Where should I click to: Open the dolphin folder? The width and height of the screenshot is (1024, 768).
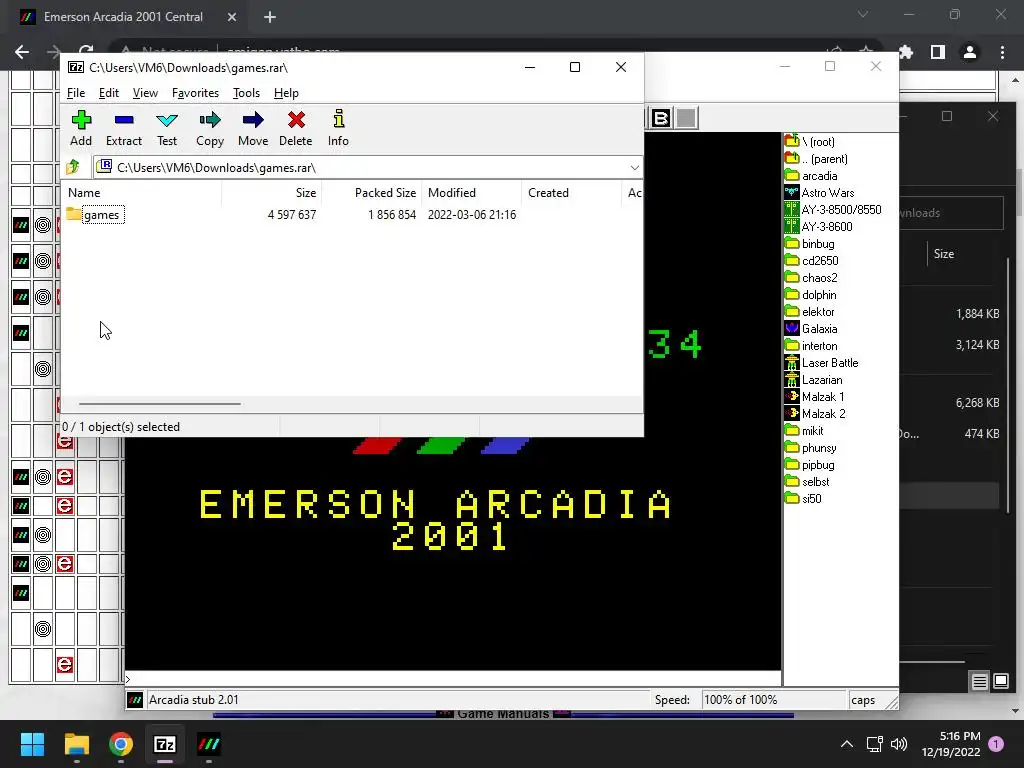point(810,295)
